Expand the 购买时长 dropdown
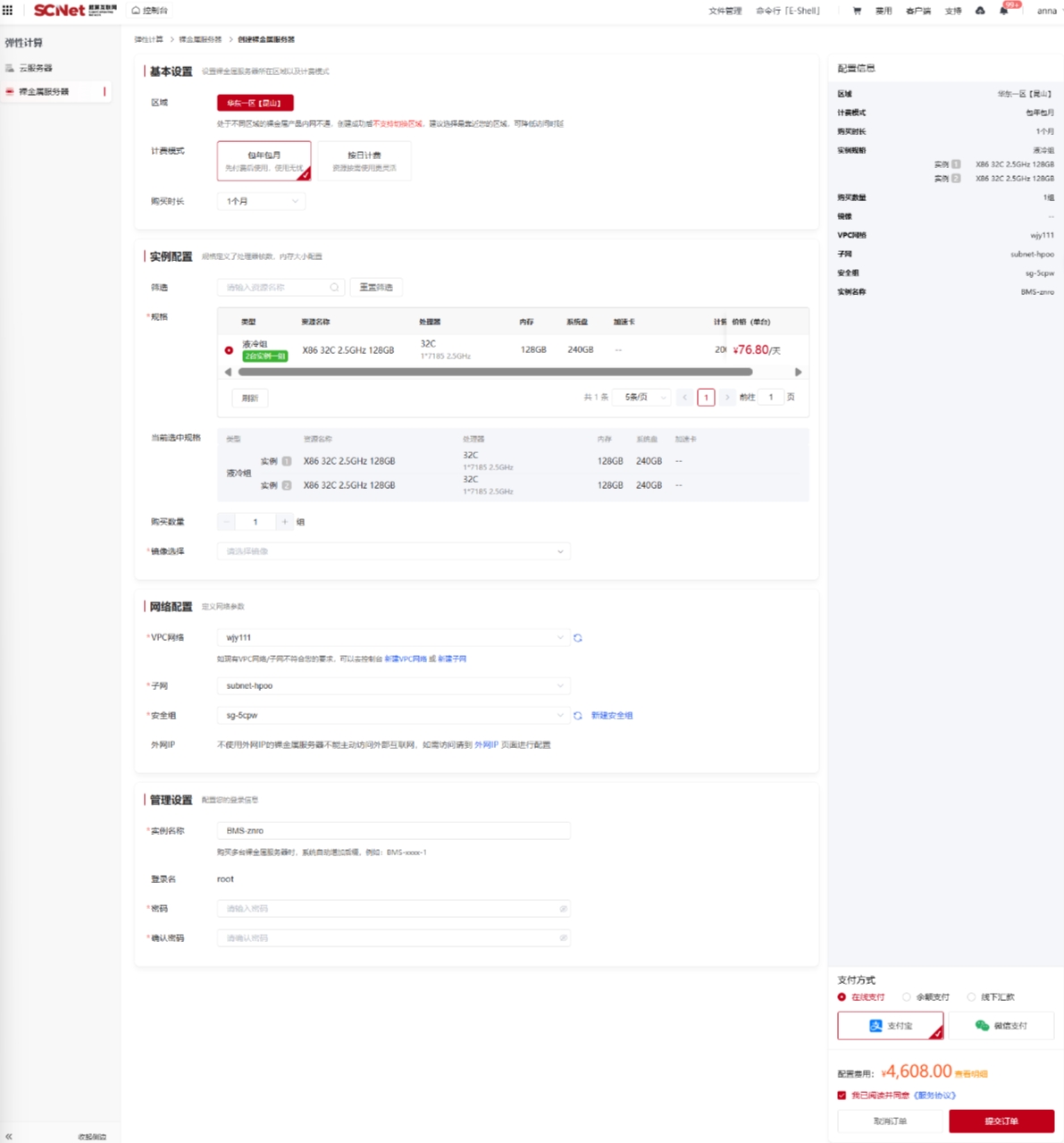The height and width of the screenshot is (1143, 1064). point(261,202)
